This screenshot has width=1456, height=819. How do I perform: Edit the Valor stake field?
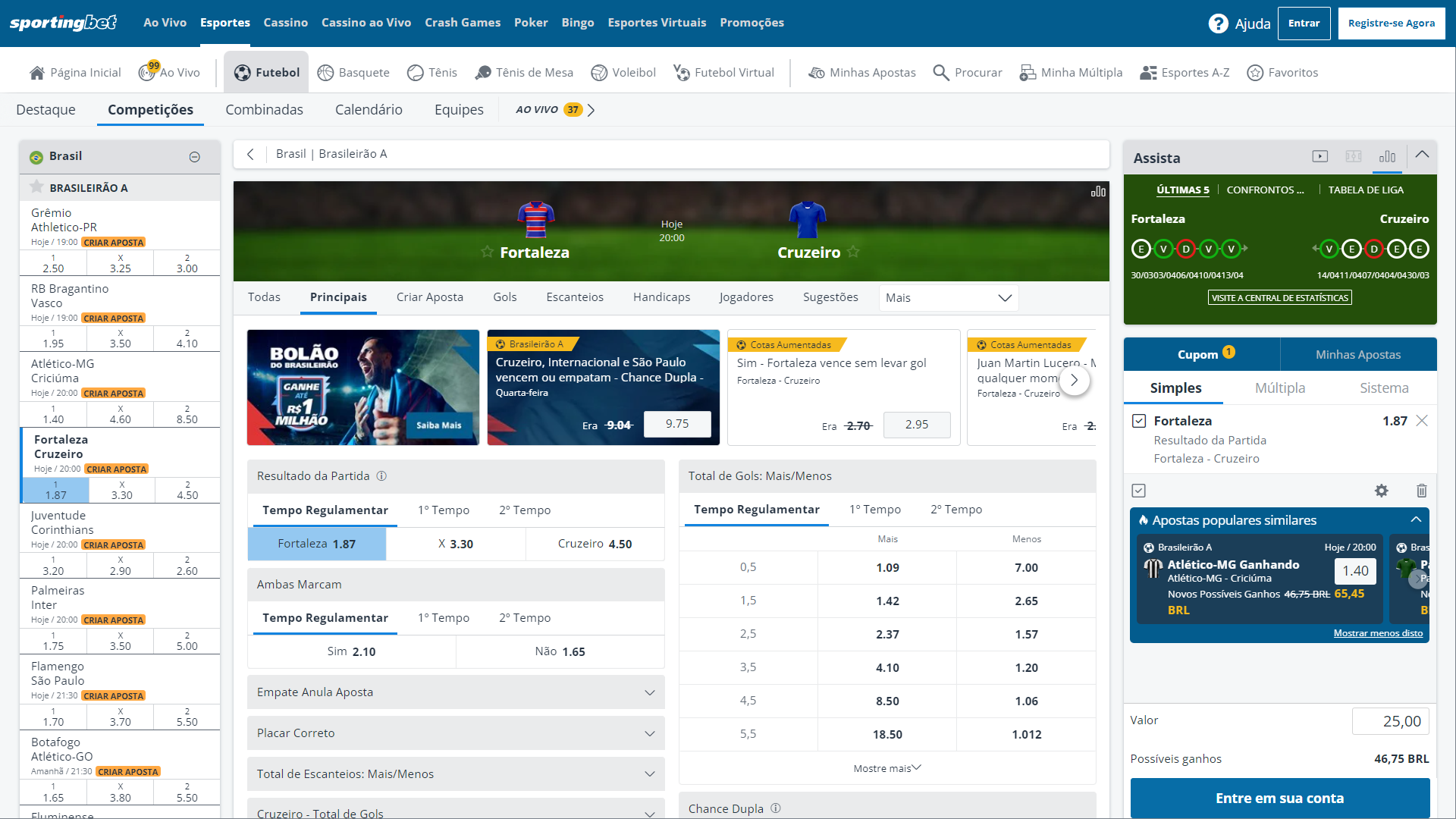1390,721
